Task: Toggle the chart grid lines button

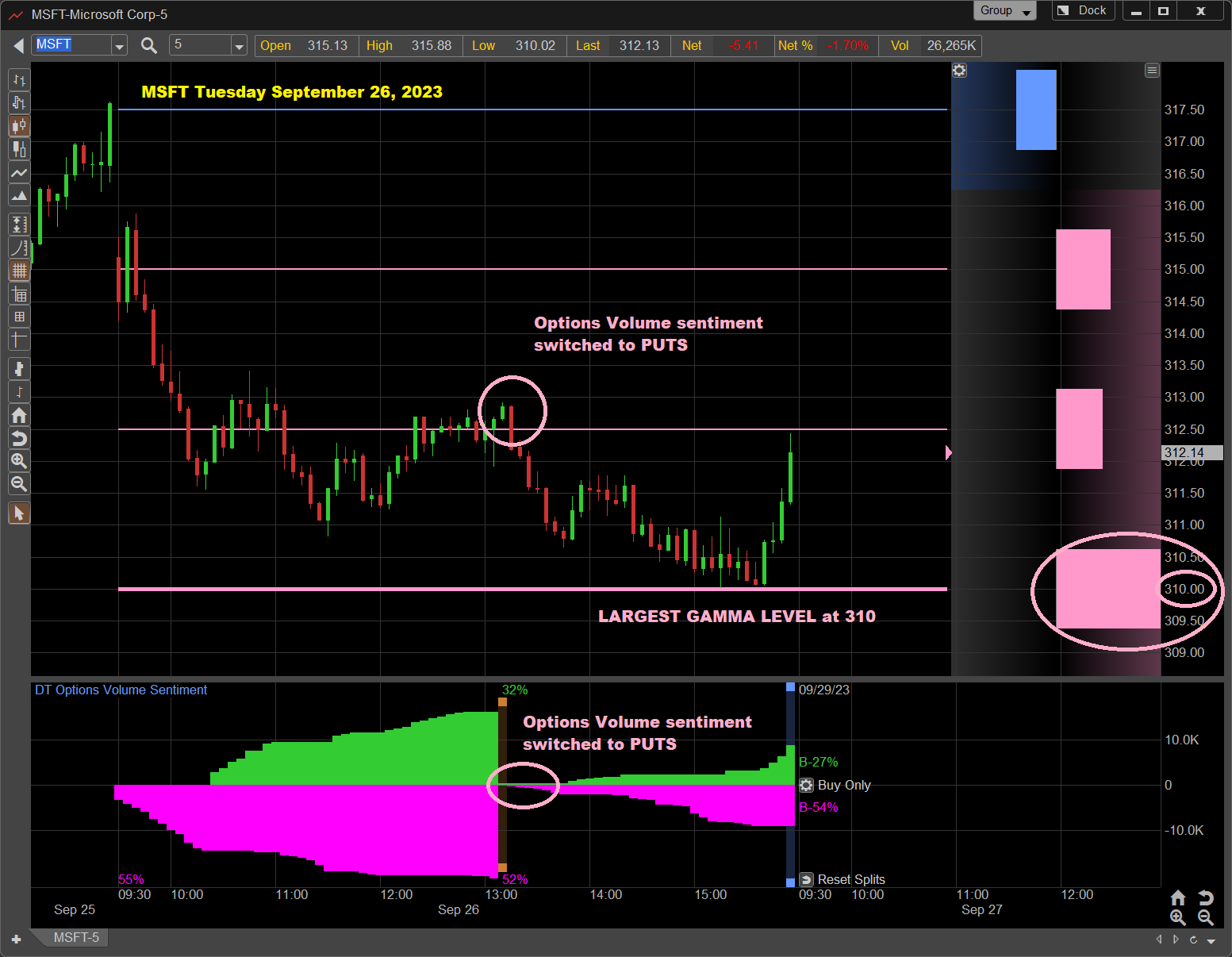Action: pos(19,271)
